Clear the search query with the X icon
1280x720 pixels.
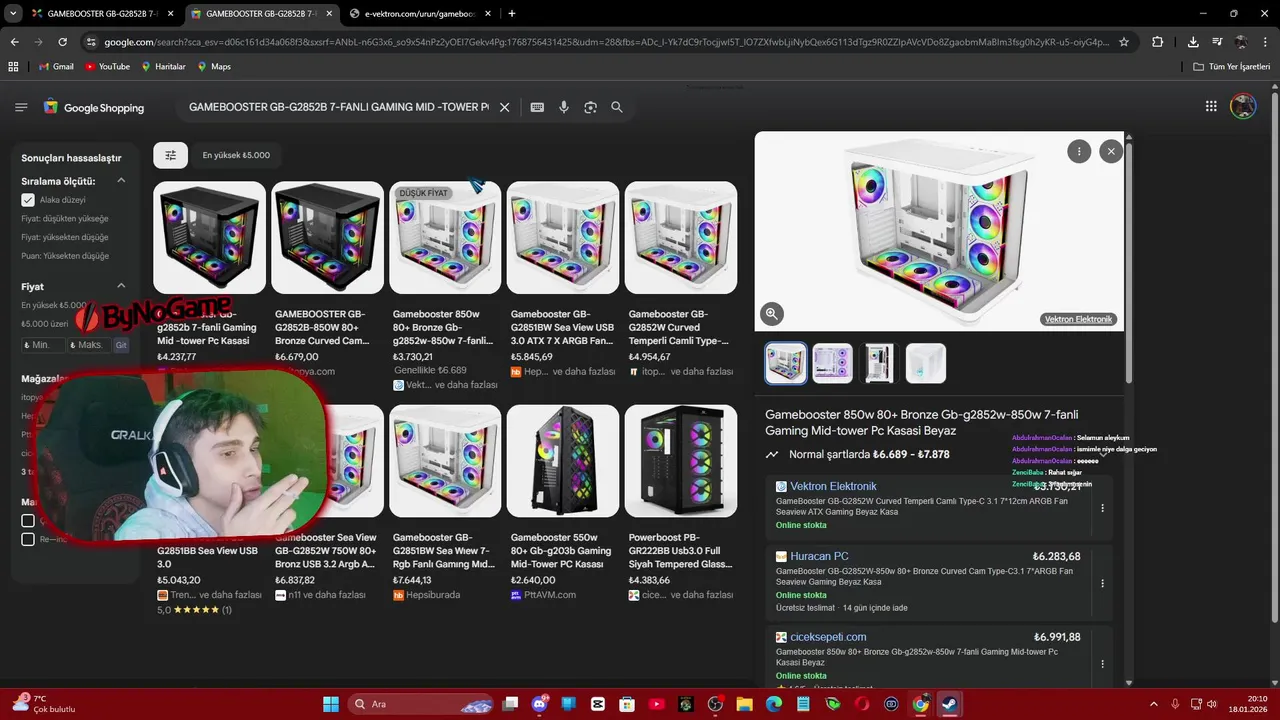(x=505, y=107)
